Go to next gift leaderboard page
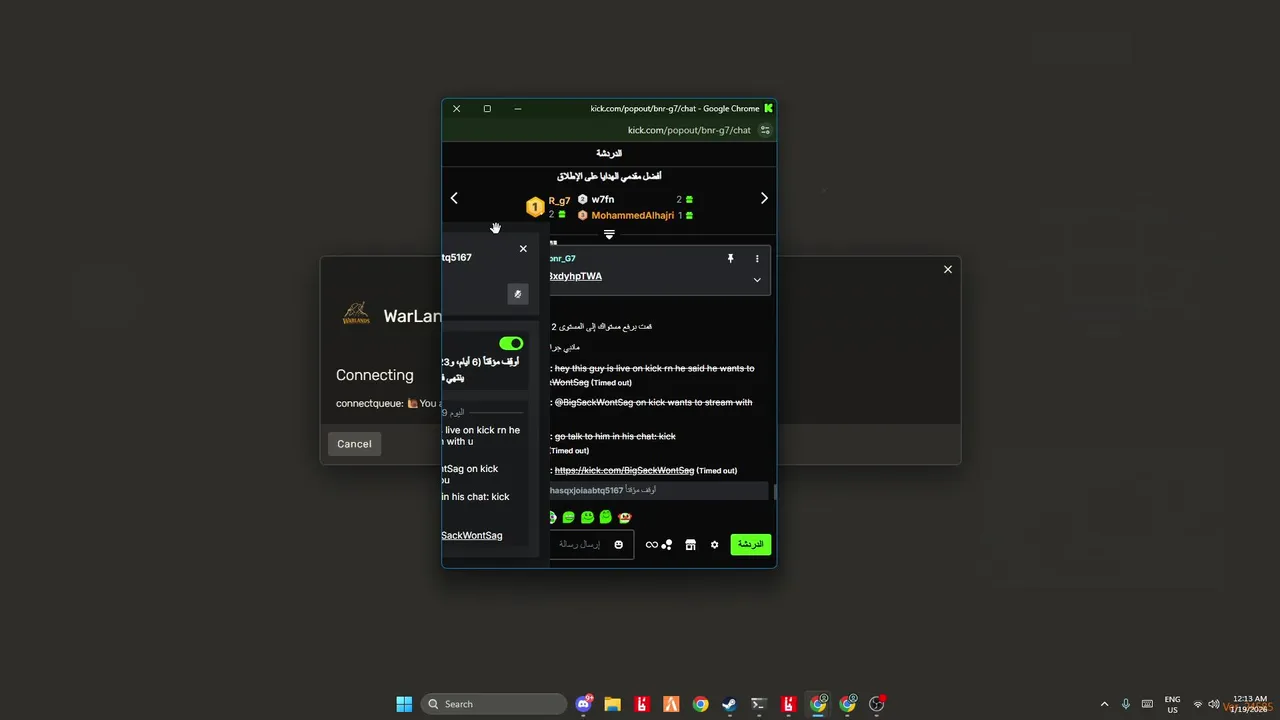The width and height of the screenshot is (1280, 720). pos(764,198)
